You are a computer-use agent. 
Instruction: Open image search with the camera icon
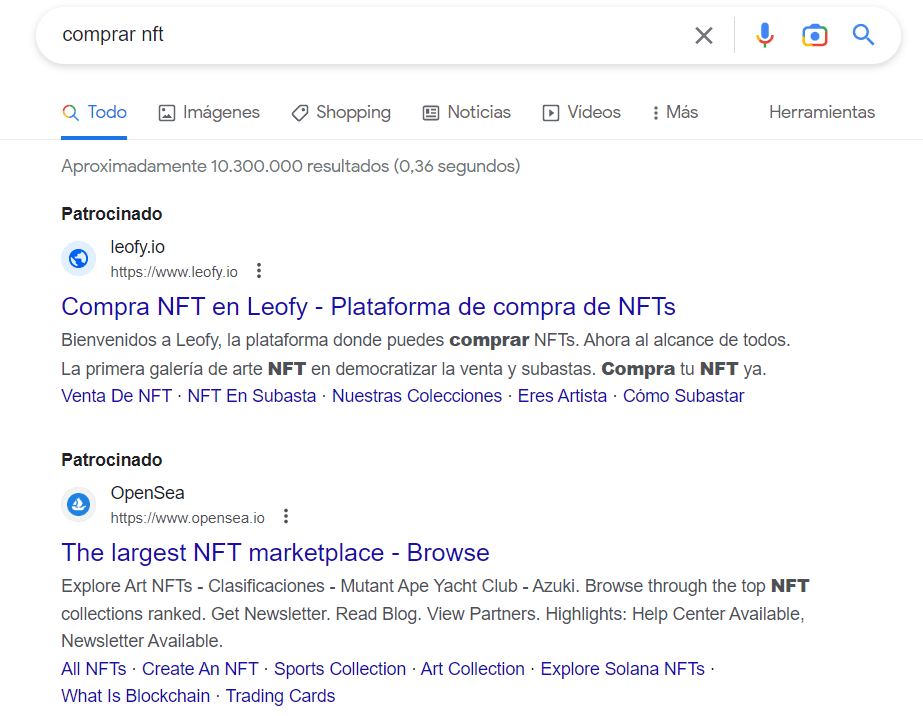click(x=815, y=35)
